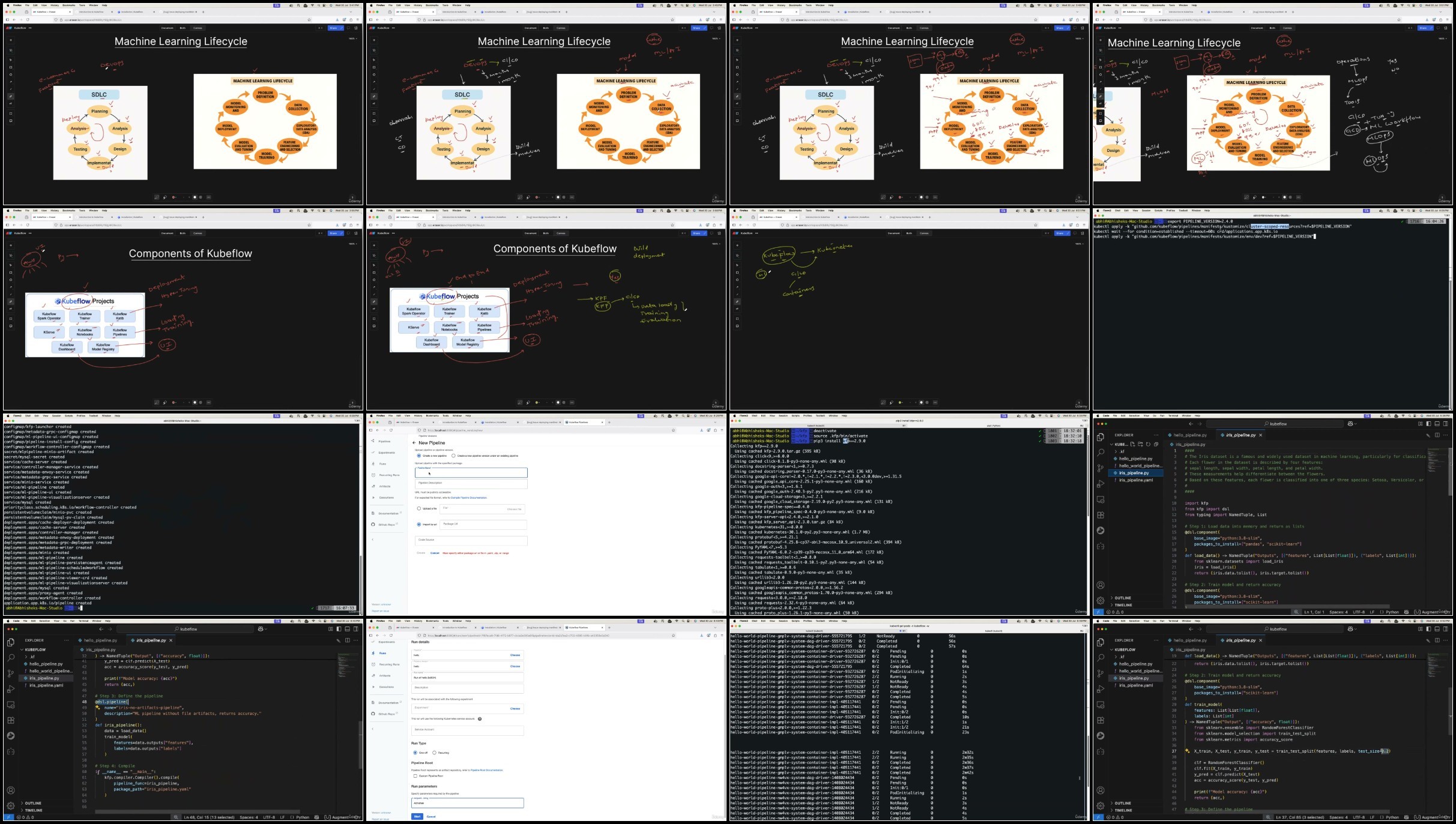
Task: Click highlighted Runs icon in Run details sidebar
Action: point(373,653)
